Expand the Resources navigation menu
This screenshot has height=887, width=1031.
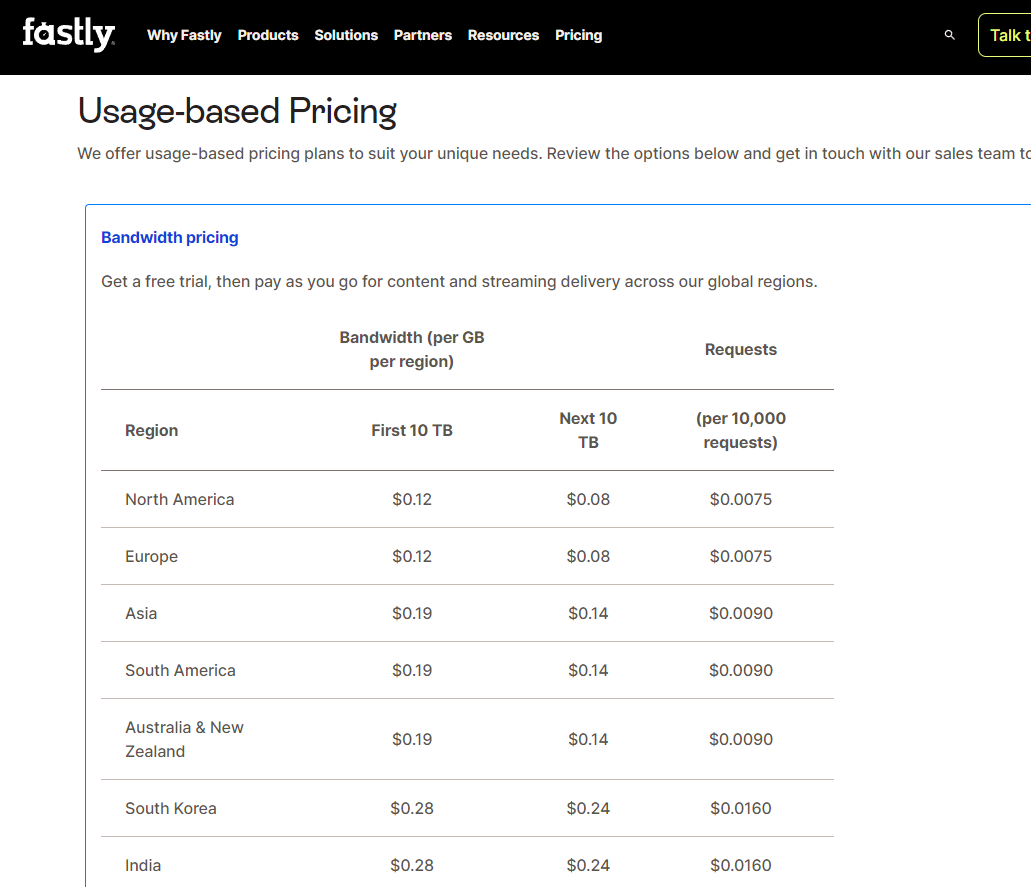(503, 35)
